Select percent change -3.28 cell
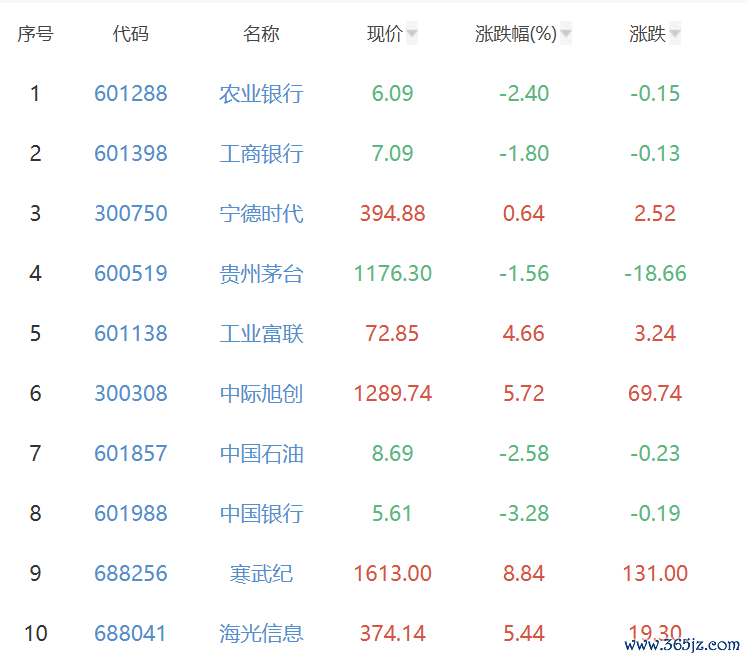The width and height of the screenshot is (747, 660). pyautogui.click(x=524, y=514)
